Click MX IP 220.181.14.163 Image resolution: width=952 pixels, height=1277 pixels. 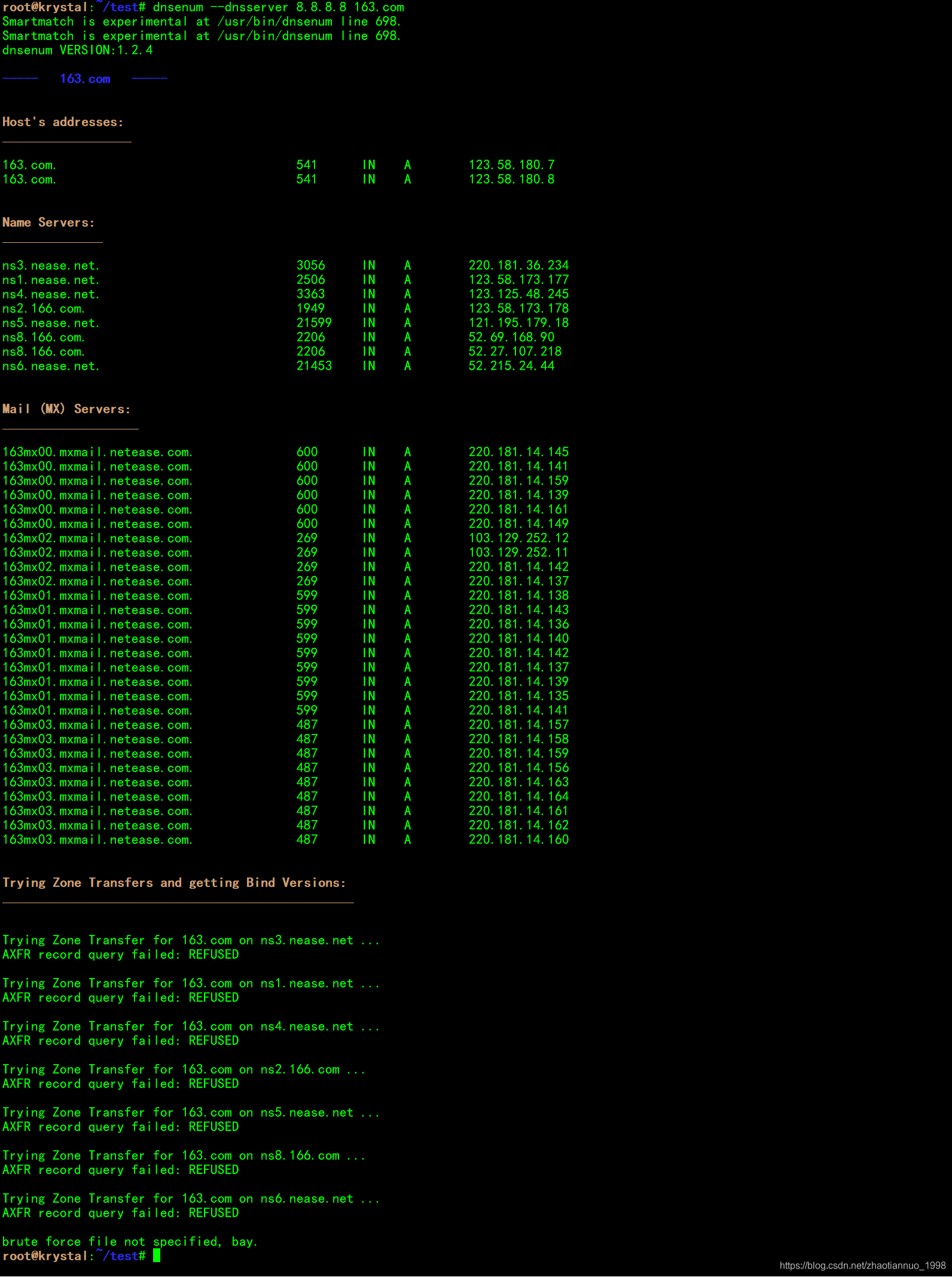(518, 782)
